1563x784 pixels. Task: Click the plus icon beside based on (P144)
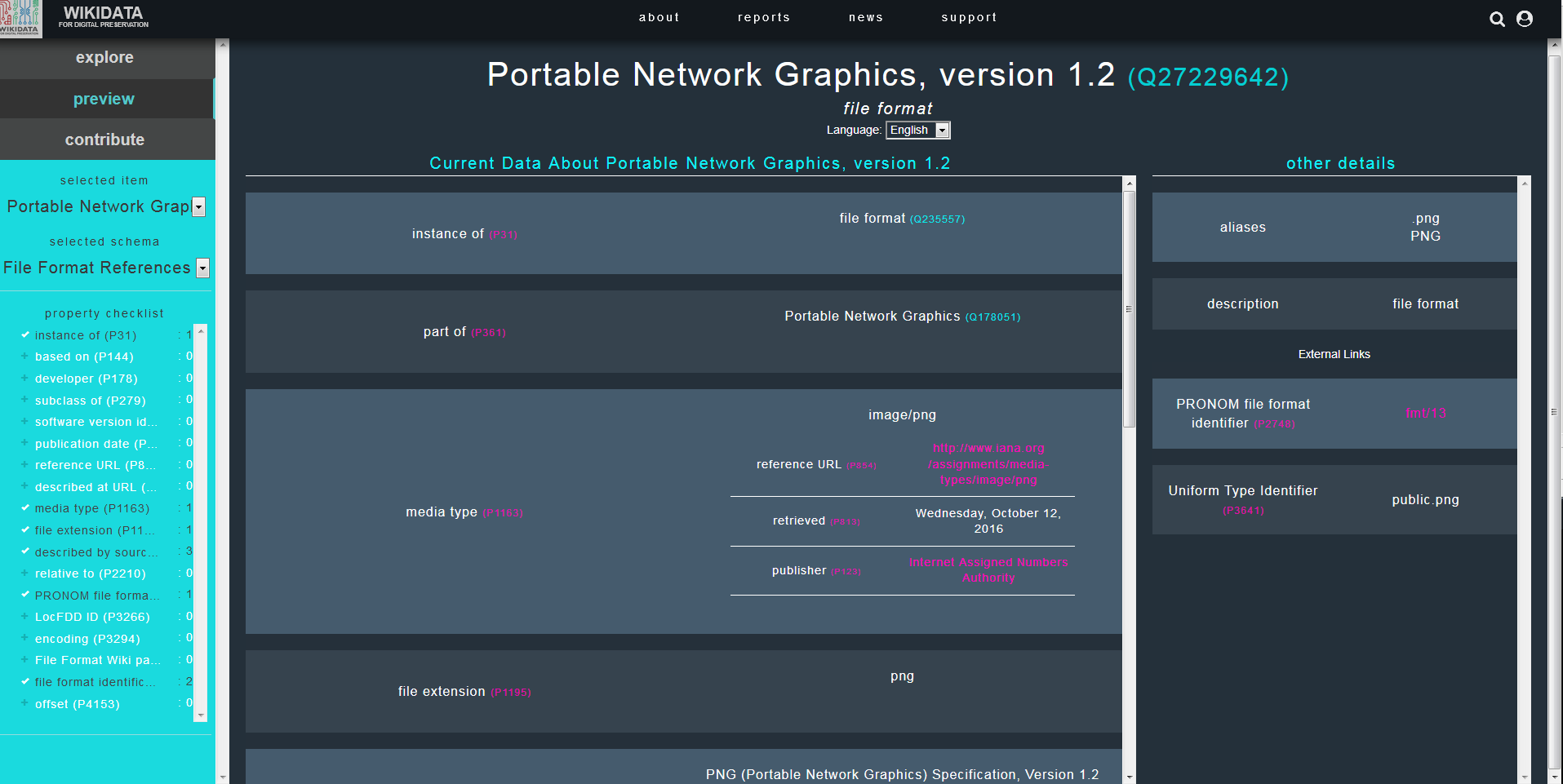(24, 357)
